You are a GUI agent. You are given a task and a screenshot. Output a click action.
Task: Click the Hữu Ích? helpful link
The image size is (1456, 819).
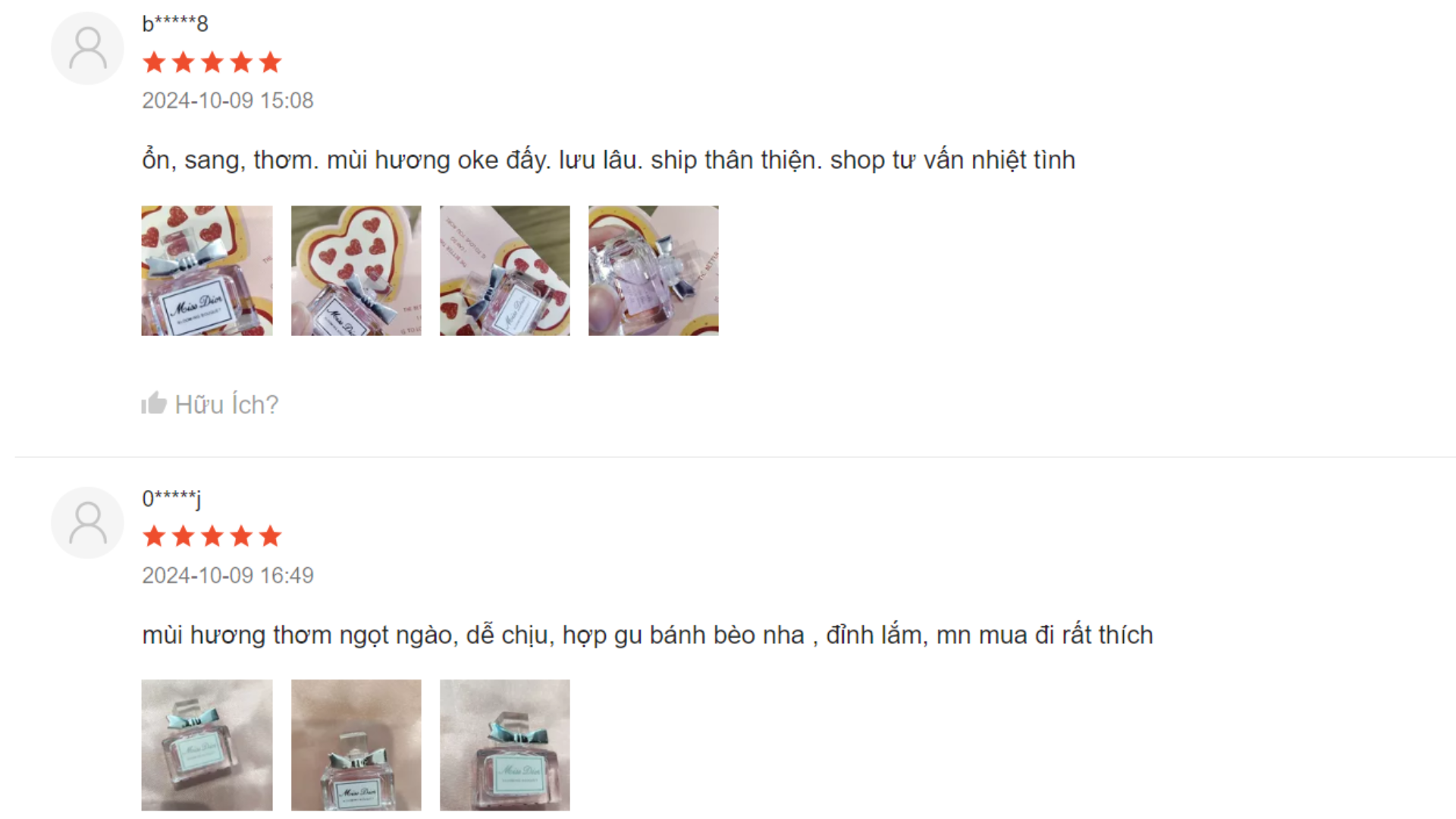(210, 404)
